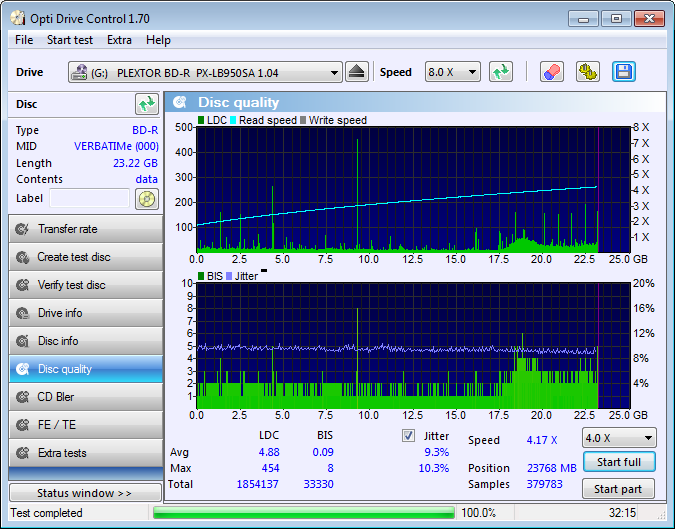675x529 pixels.
Task: Click the MID value VERBATIMe (000)
Action: tap(116, 146)
